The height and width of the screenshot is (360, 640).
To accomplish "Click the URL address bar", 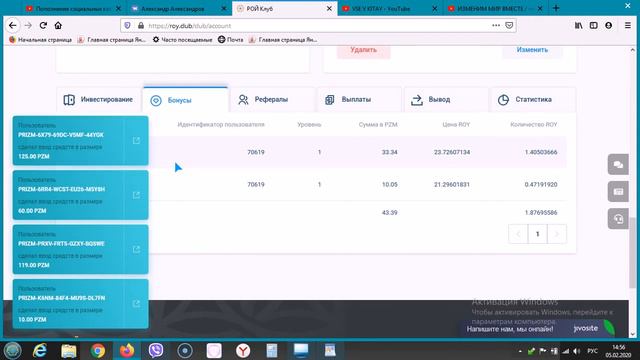I will [318, 25].
